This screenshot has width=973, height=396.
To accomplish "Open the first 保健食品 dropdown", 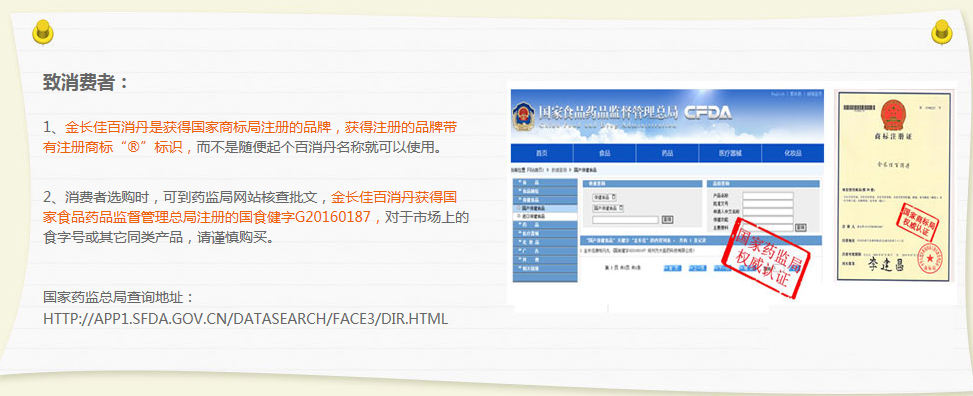I will (604, 197).
